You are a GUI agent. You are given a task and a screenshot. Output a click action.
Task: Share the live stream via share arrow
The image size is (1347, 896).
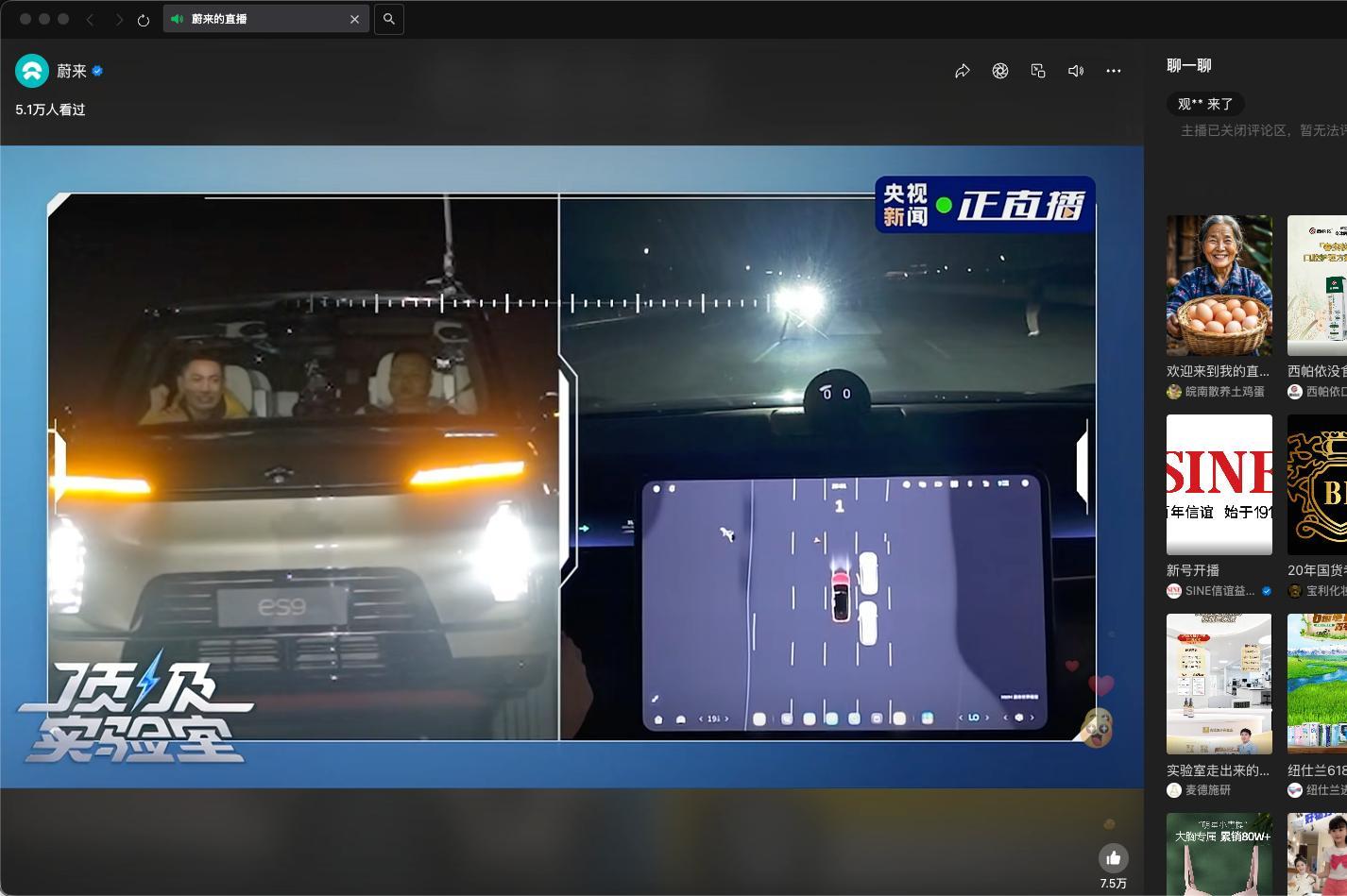click(963, 71)
